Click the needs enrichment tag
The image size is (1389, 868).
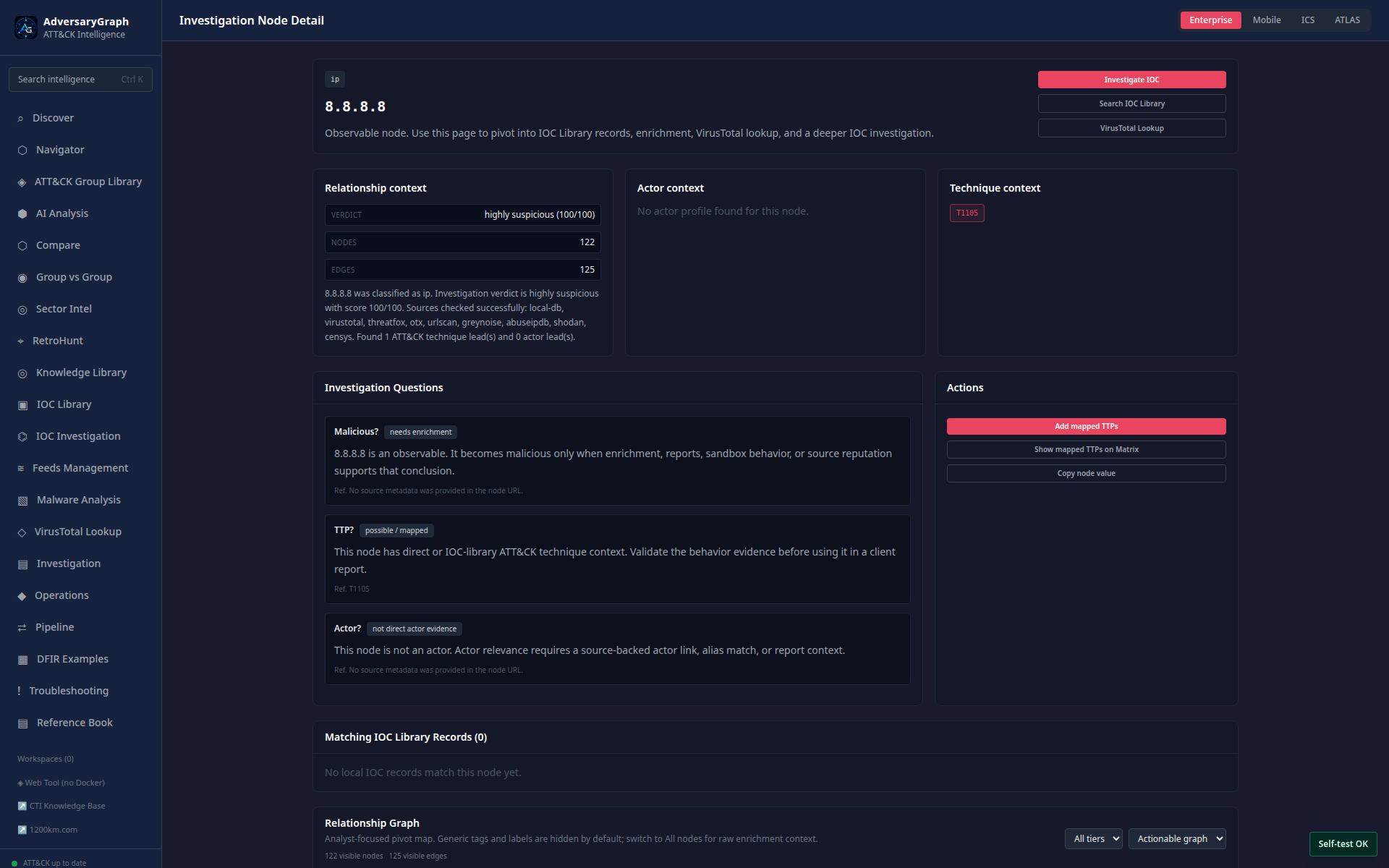(x=420, y=432)
